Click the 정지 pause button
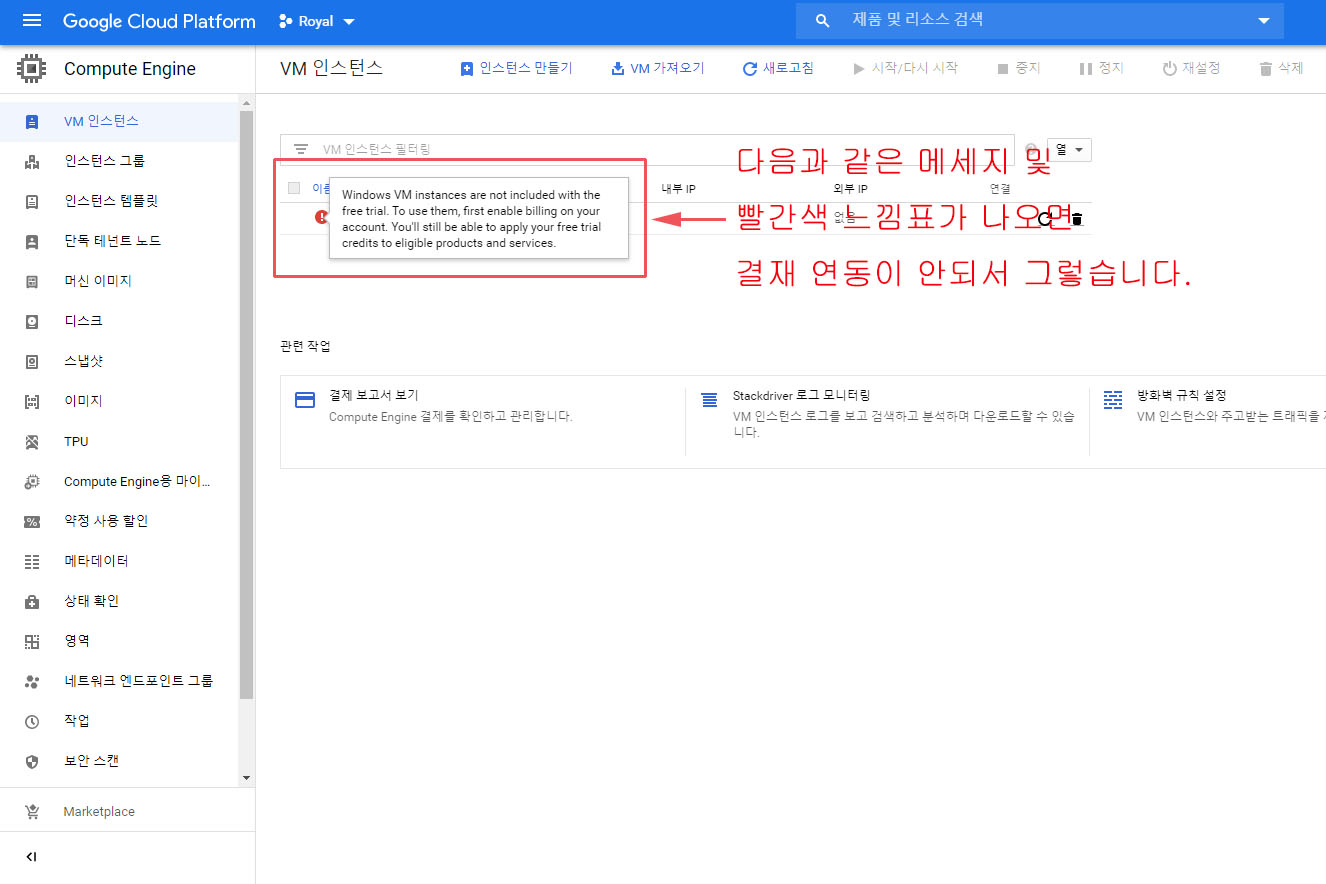 pos(1101,68)
